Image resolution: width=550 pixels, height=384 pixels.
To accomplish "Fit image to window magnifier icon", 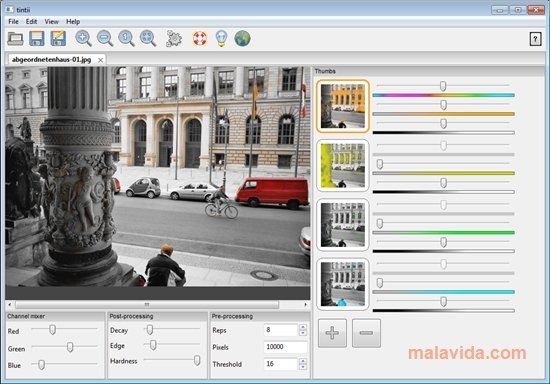I will (x=148, y=39).
